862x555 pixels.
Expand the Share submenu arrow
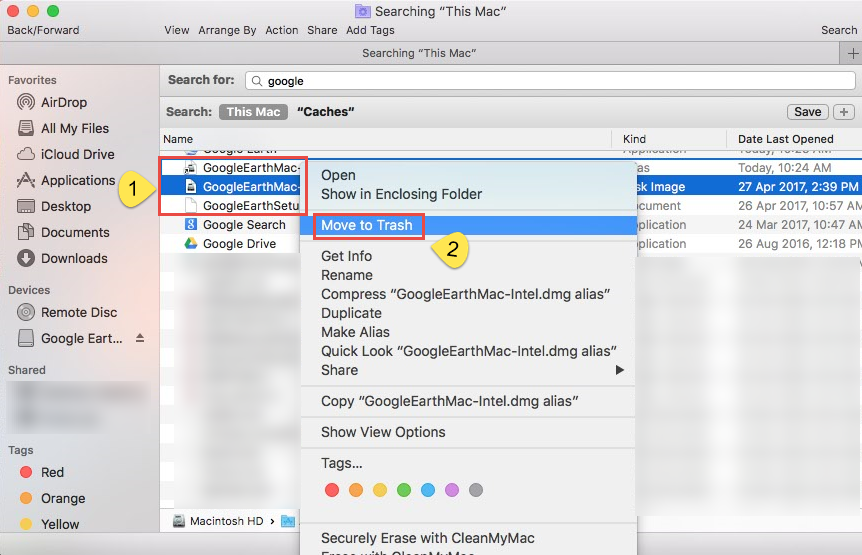coord(619,370)
